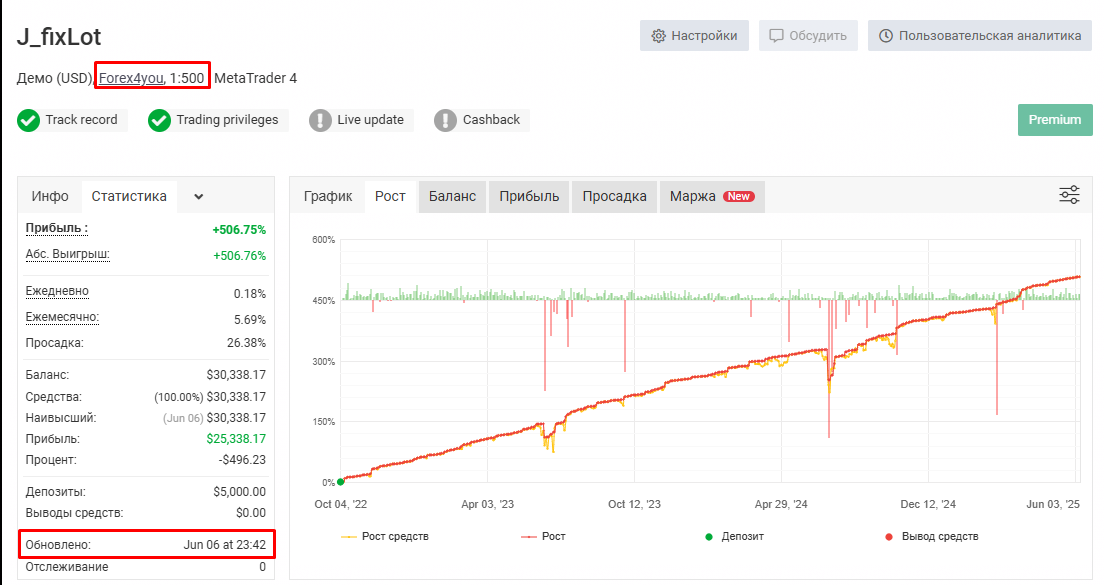Switch to the Инфо tab

(50, 196)
